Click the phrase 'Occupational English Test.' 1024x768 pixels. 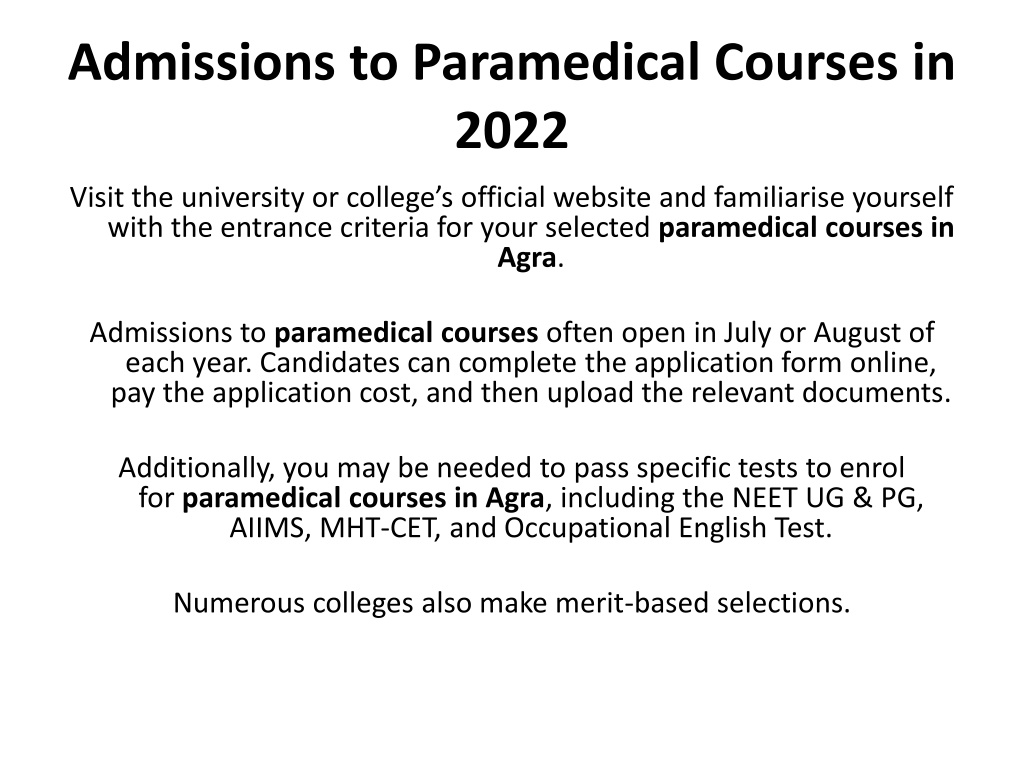tap(667, 528)
